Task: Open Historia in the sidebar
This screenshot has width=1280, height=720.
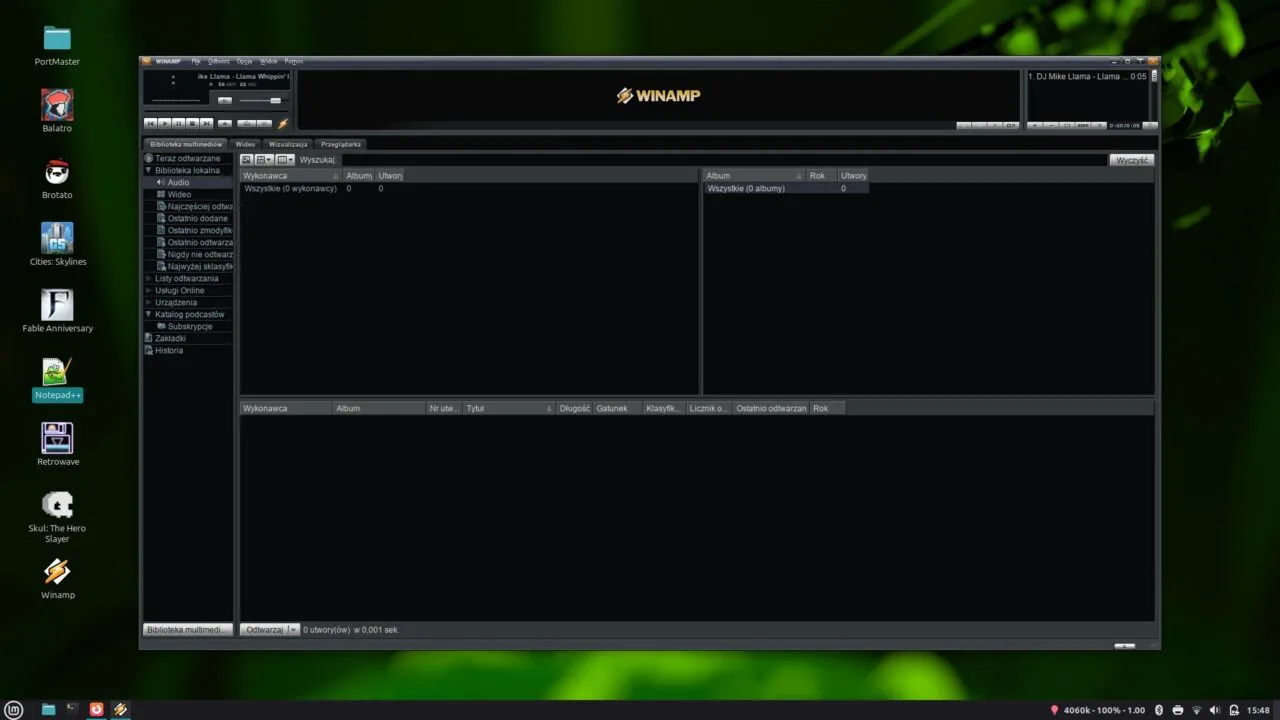Action: 169,350
